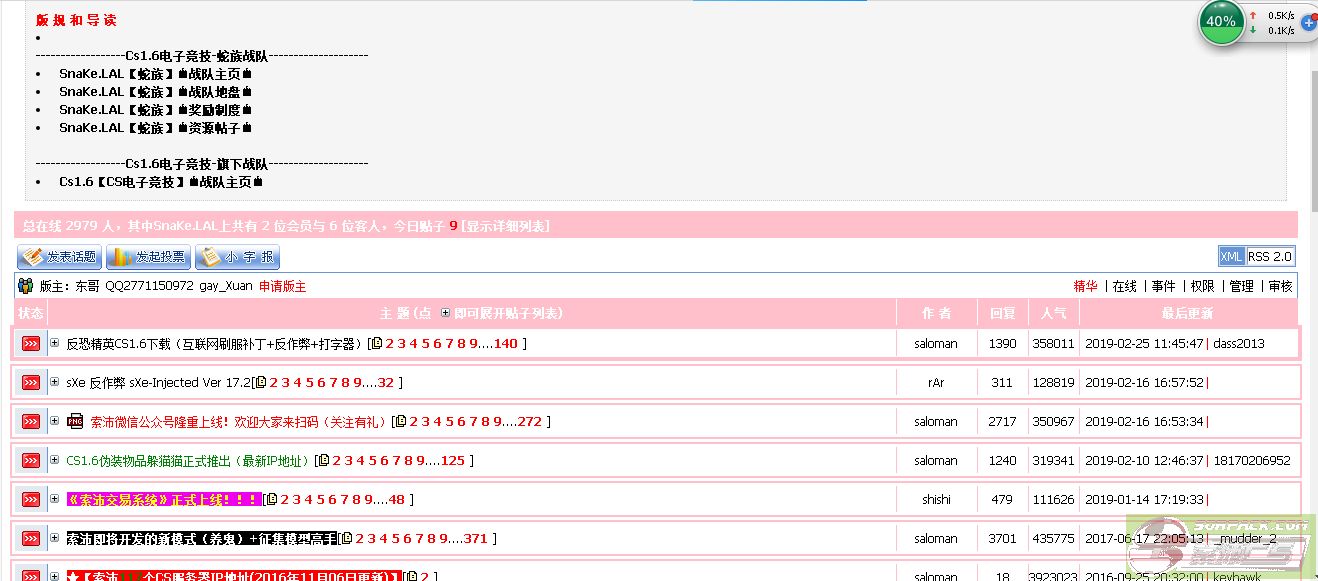Screen dimensions: 1318x581
Task: Click the XML RSS 2.0 feed badge
Action: (x=1256, y=256)
